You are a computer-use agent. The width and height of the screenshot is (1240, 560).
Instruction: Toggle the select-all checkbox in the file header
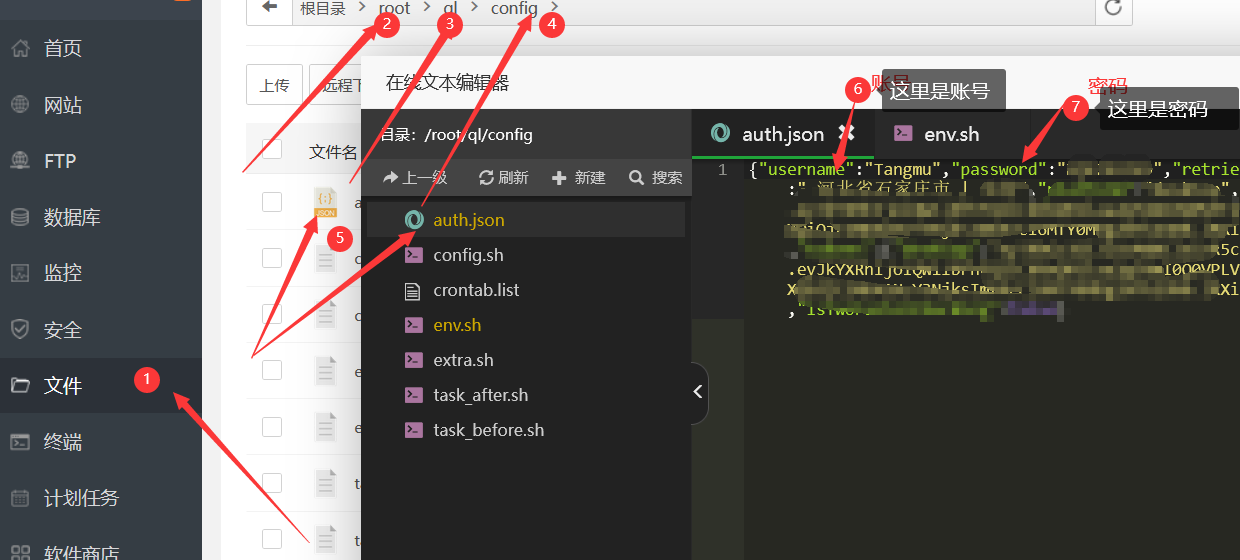[x=272, y=150]
